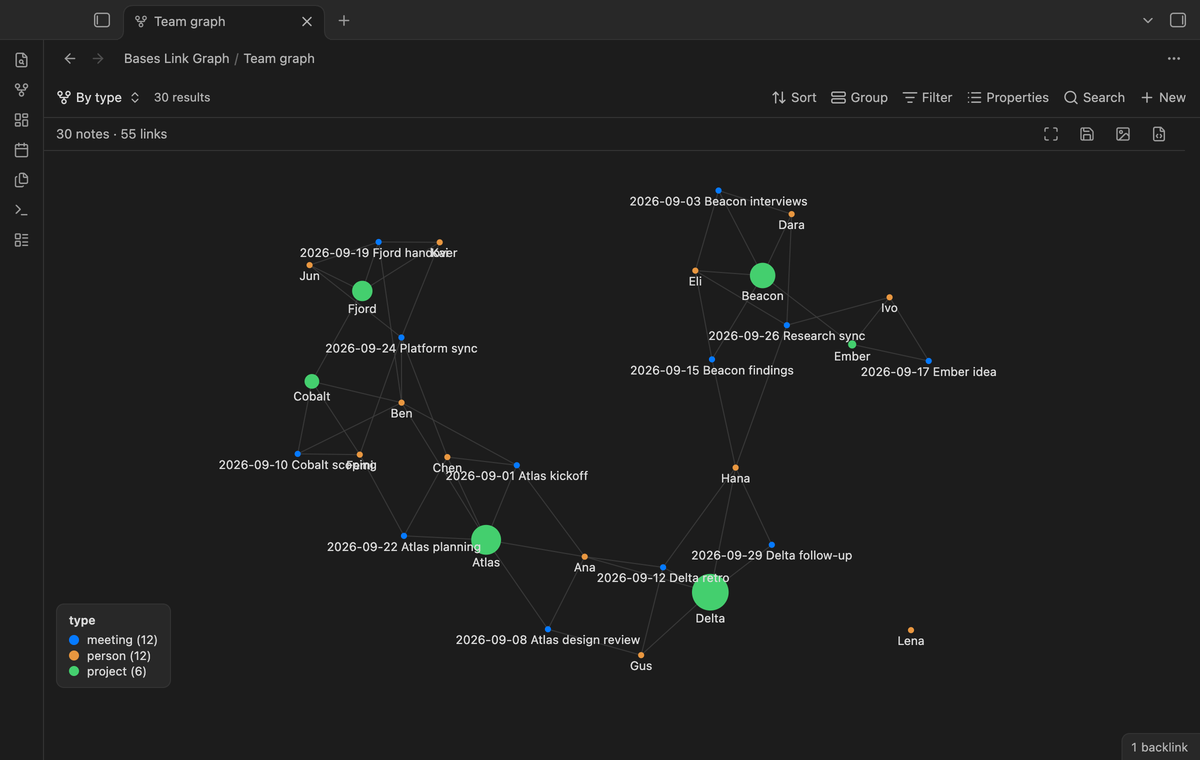The height and width of the screenshot is (760, 1200).
Task: Select the 2026-09-22 Atlas planning node
Action: click(x=404, y=536)
